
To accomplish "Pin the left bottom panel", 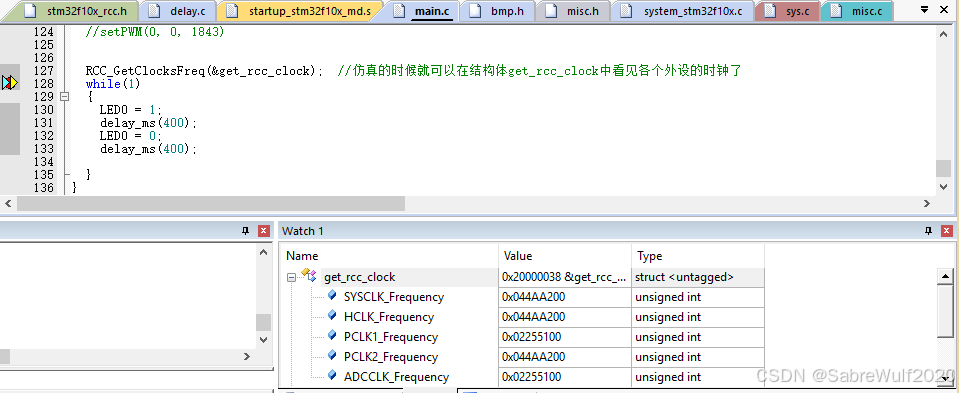I will (246, 230).
